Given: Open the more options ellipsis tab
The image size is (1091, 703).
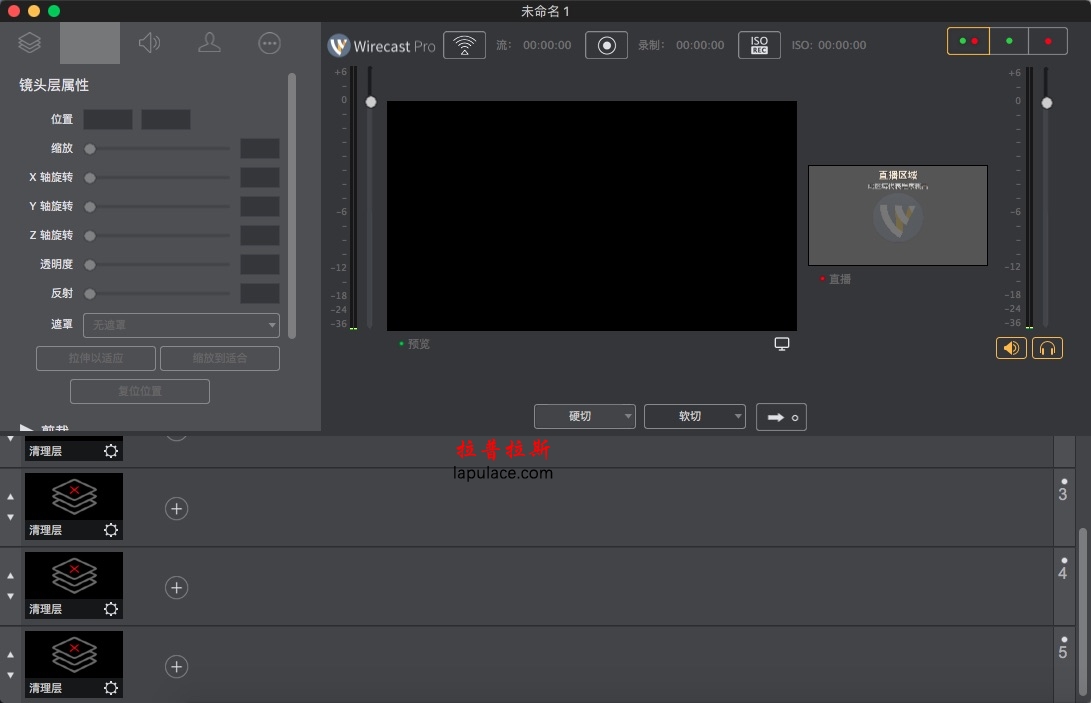Looking at the screenshot, I should coord(269,43).
